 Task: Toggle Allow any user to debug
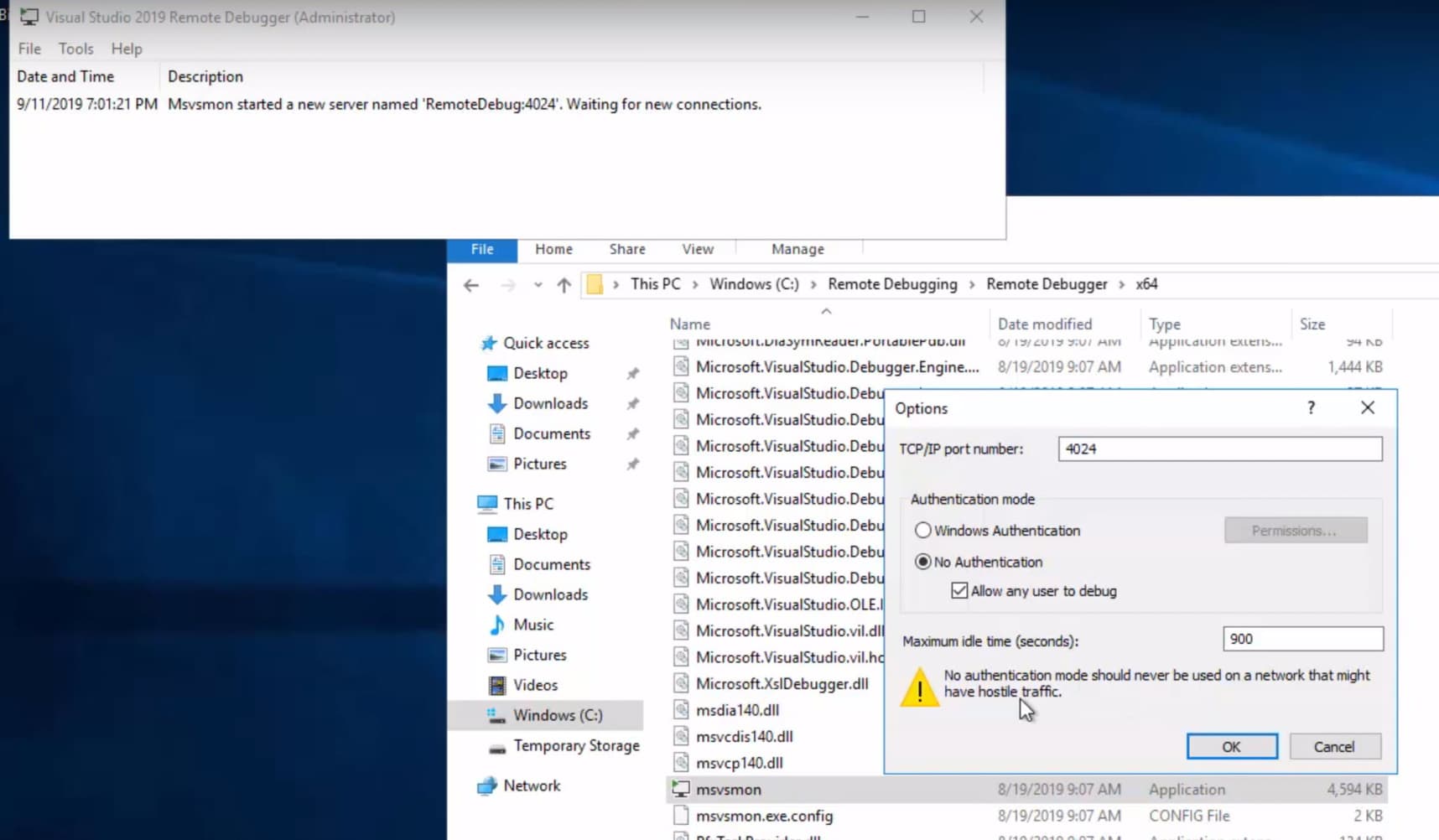[959, 591]
